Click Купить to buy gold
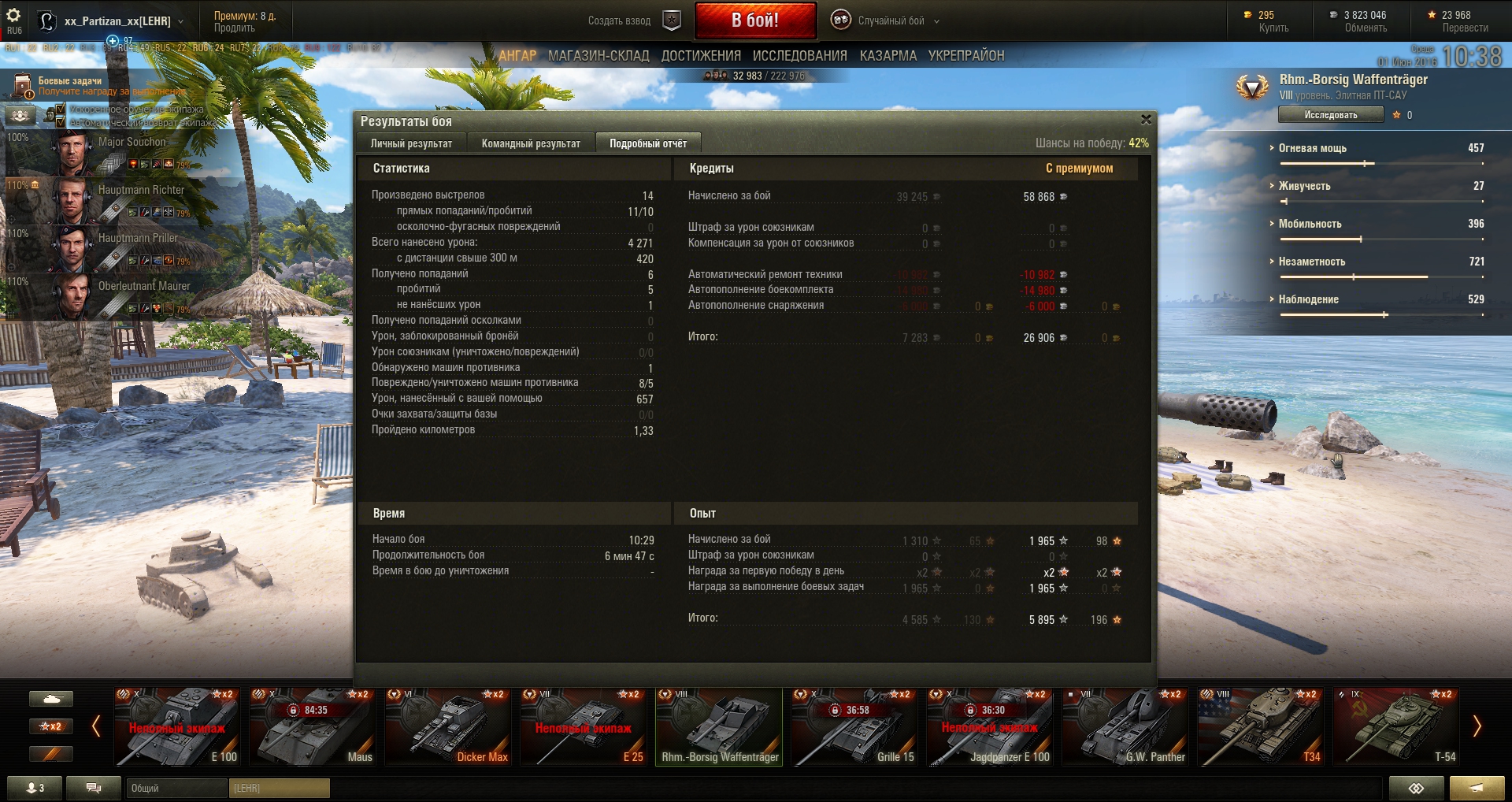The image size is (1512, 802). [x=1273, y=28]
